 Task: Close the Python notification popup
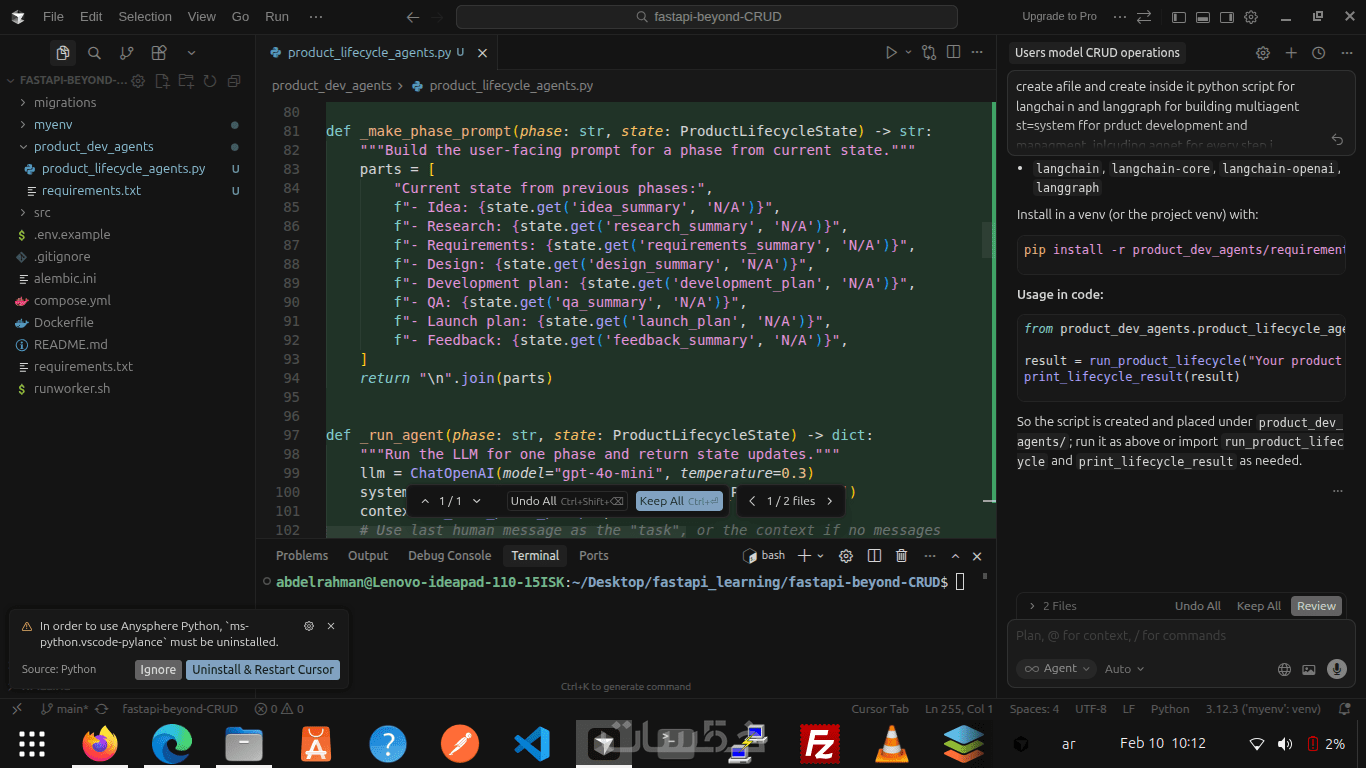coord(331,626)
